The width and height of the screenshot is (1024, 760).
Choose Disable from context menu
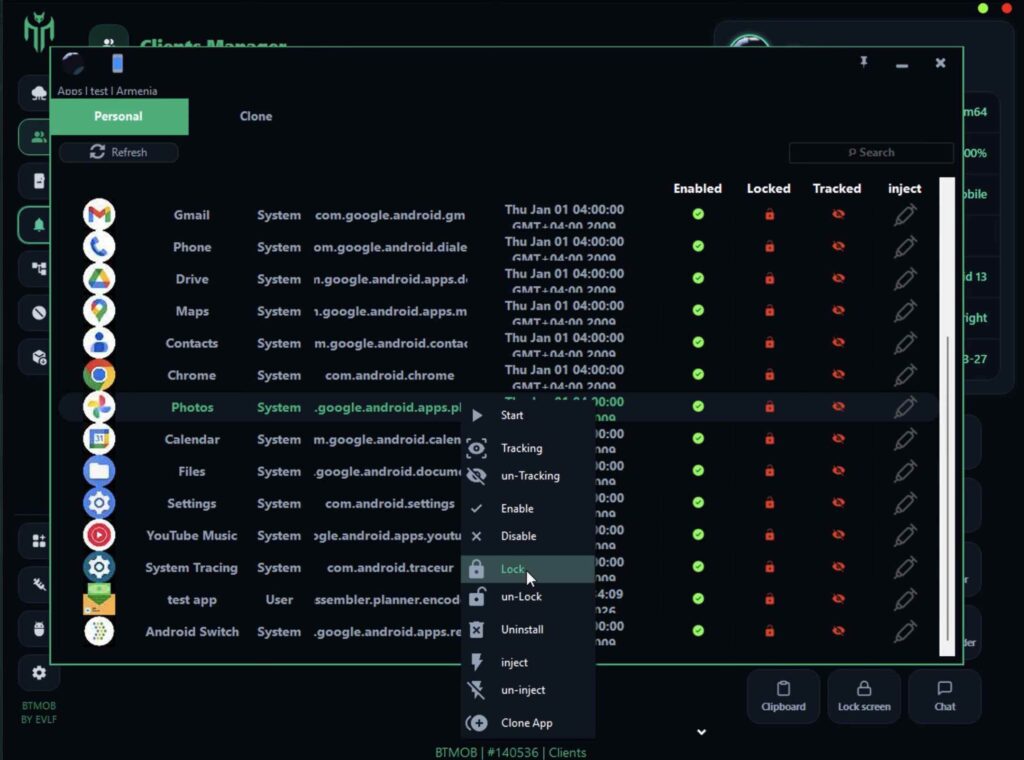point(528,536)
